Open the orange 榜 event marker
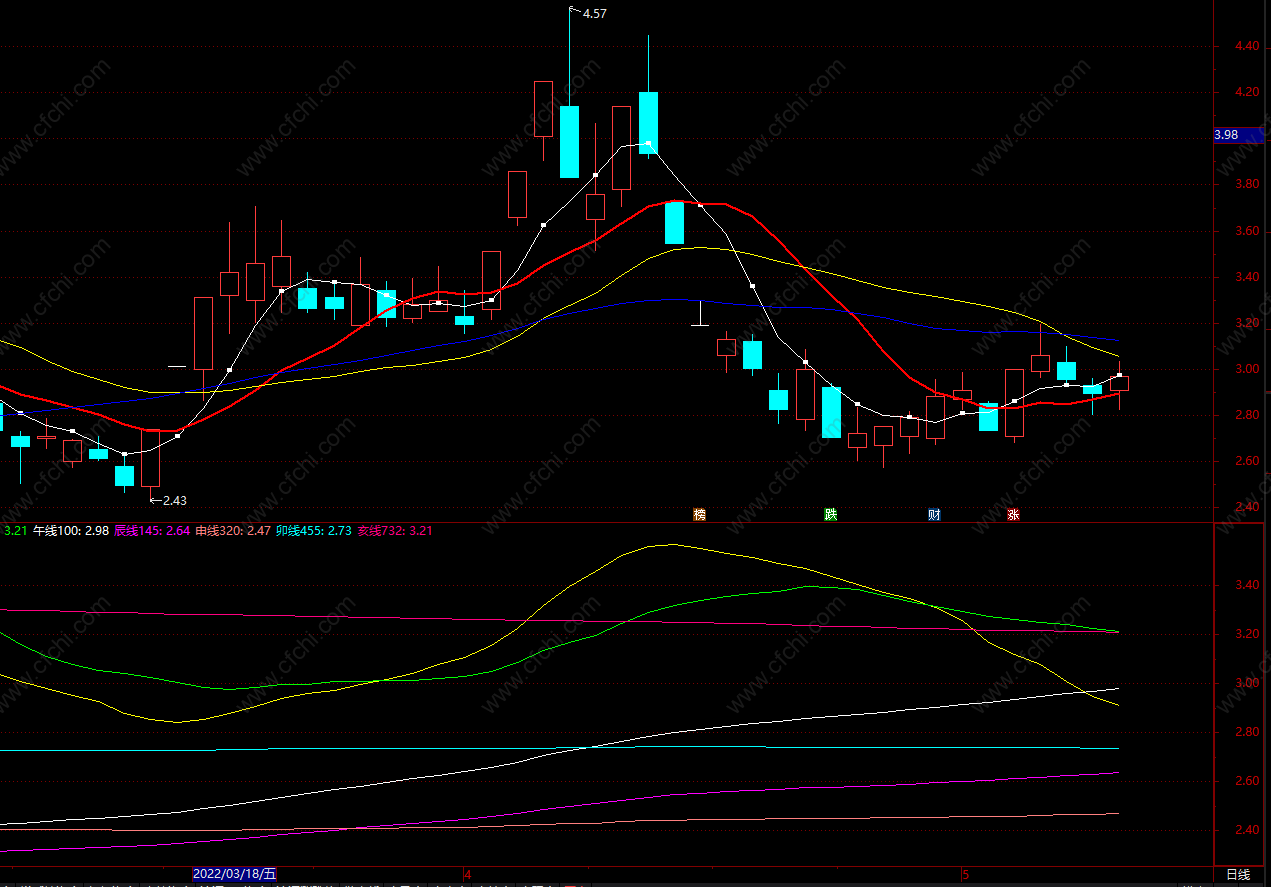Screen dimensions: 1271x887 click(700, 515)
